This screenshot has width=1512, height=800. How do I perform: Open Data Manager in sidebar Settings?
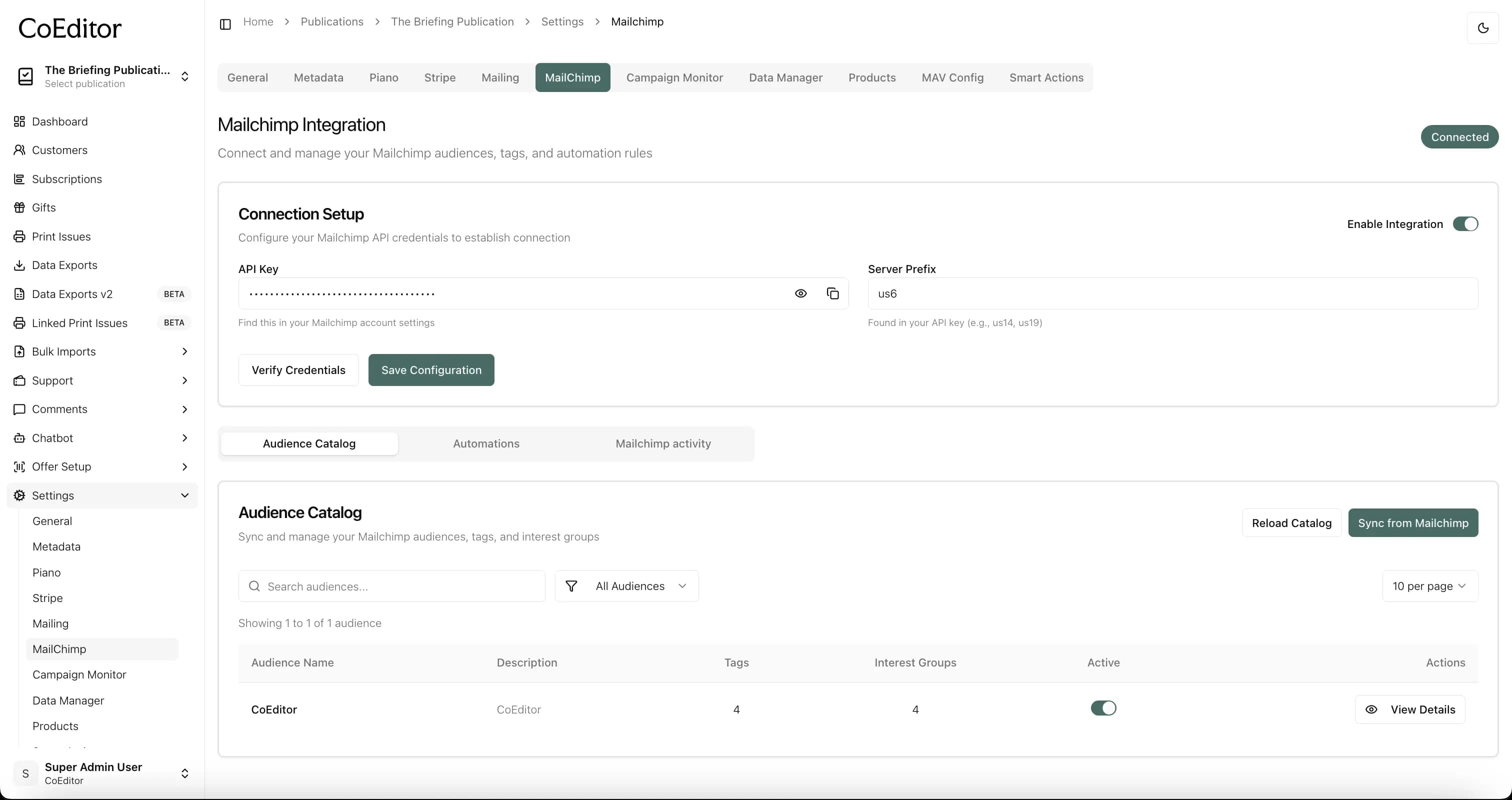[x=68, y=701]
